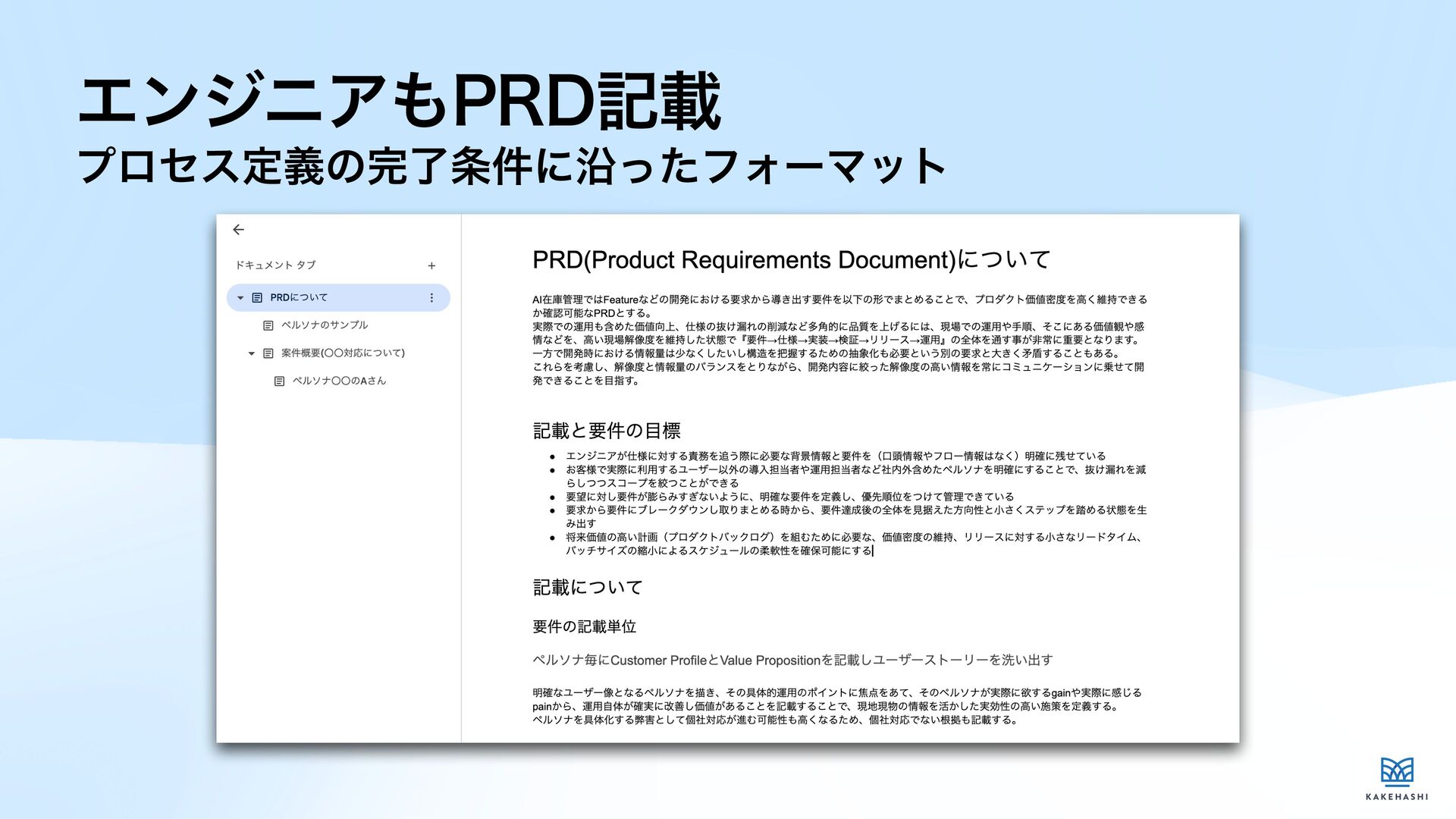Click the page icon beside ペルソナ〇〇のAさん
This screenshot has height=819, width=1456.
[x=279, y=381]
